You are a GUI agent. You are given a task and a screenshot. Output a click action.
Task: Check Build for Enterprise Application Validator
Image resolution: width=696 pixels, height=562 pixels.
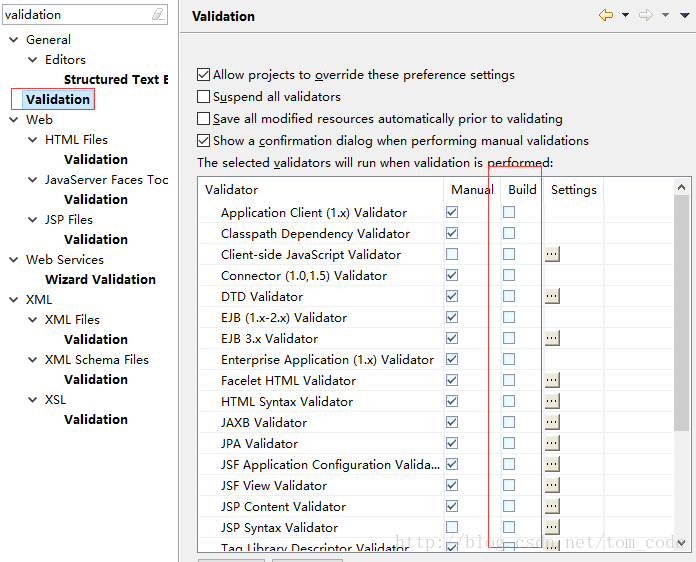(x=509, y=359)
